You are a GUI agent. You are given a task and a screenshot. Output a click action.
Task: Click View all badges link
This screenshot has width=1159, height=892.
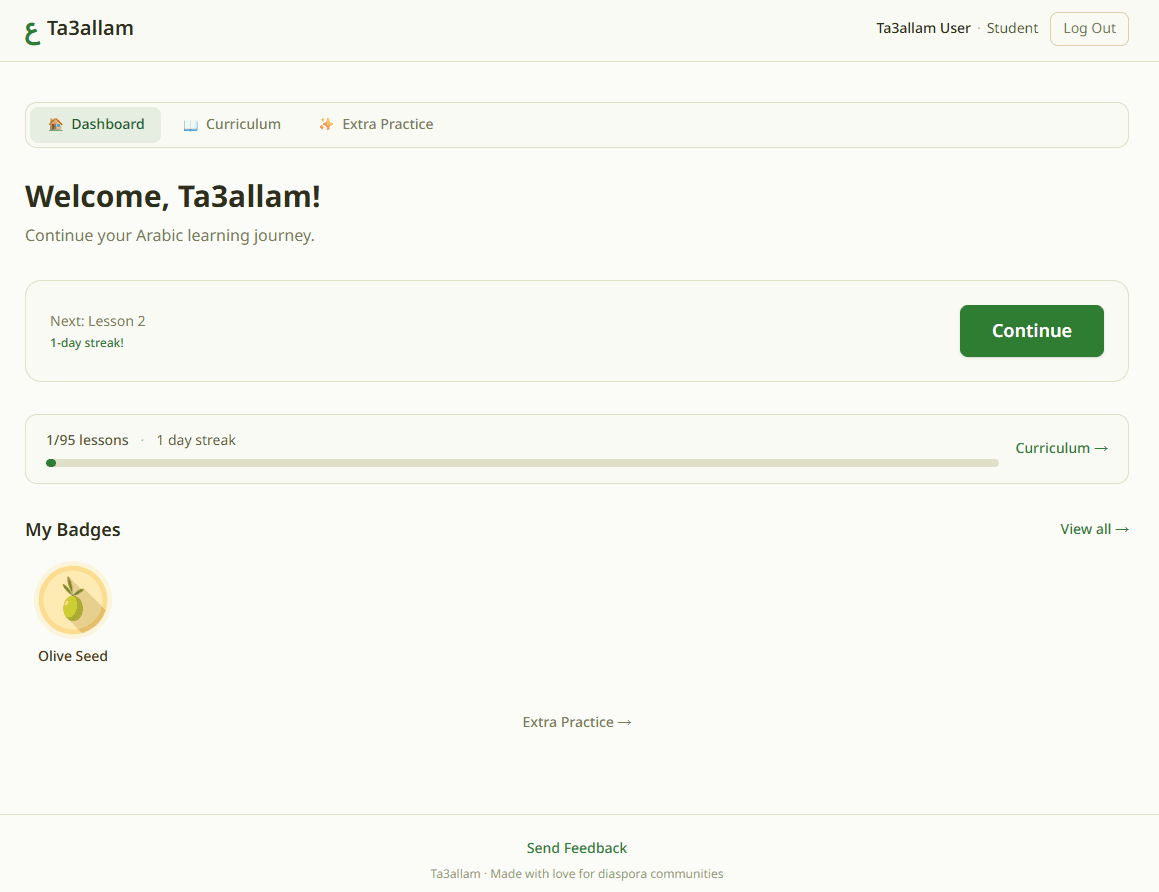(1094, 529)
